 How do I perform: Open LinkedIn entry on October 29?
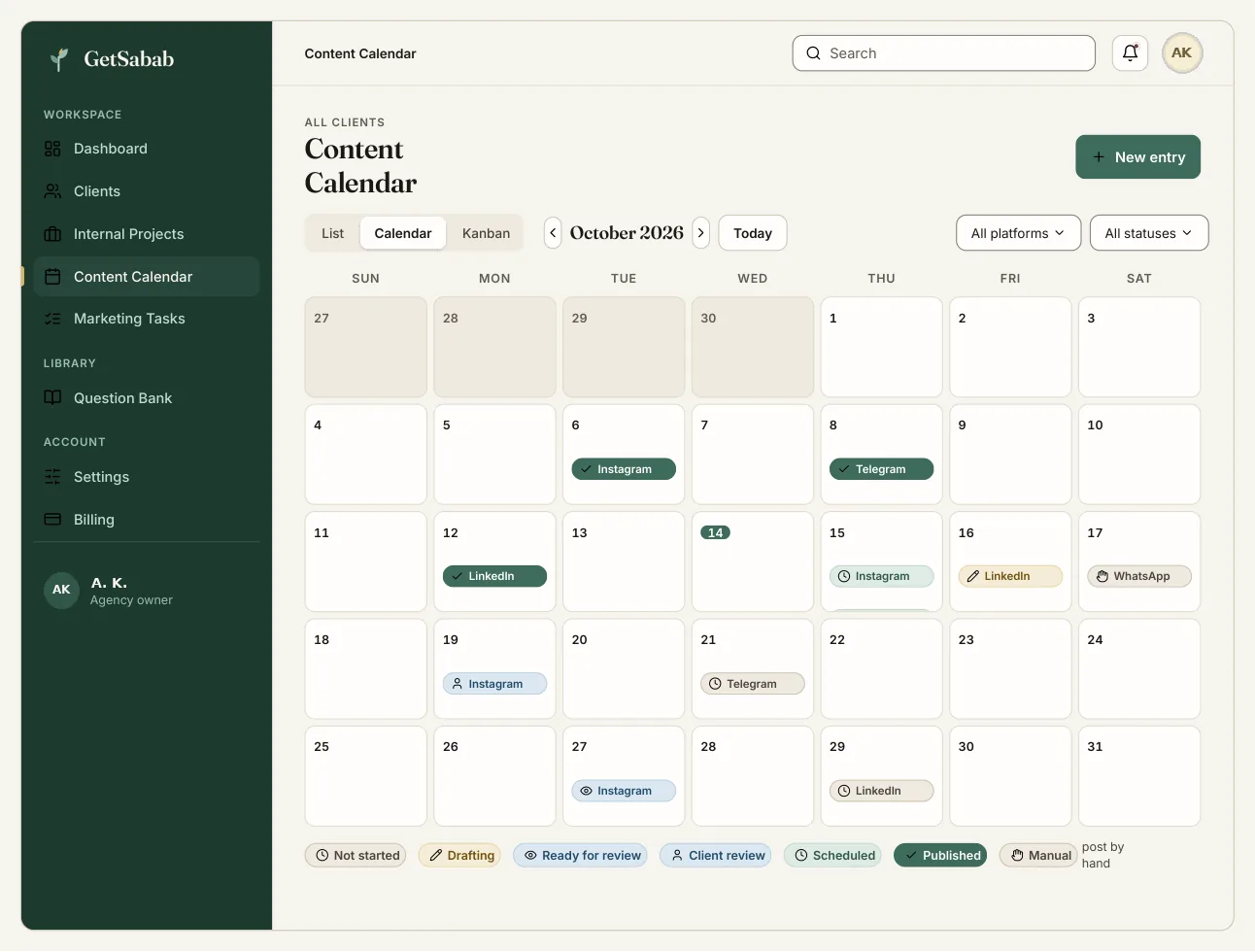881,791
